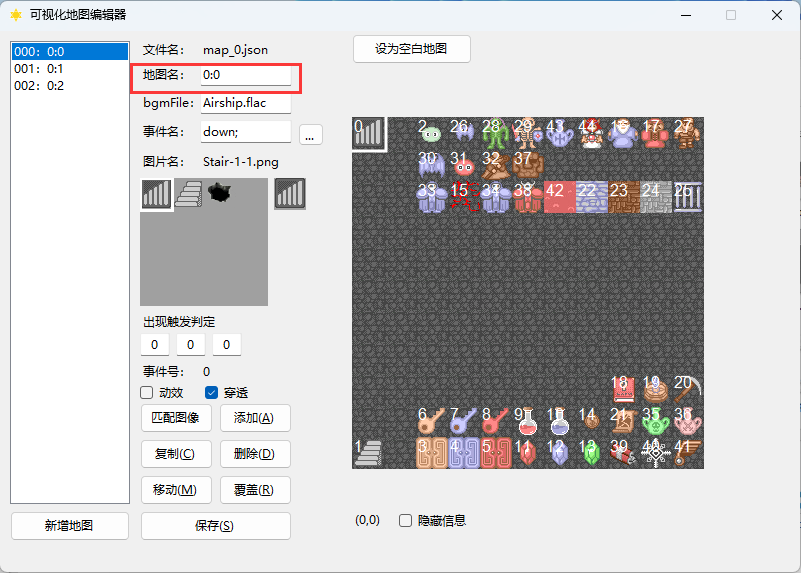Select the yellow key tile numbered 6
801x573 pixels.
tap(431, 421)
